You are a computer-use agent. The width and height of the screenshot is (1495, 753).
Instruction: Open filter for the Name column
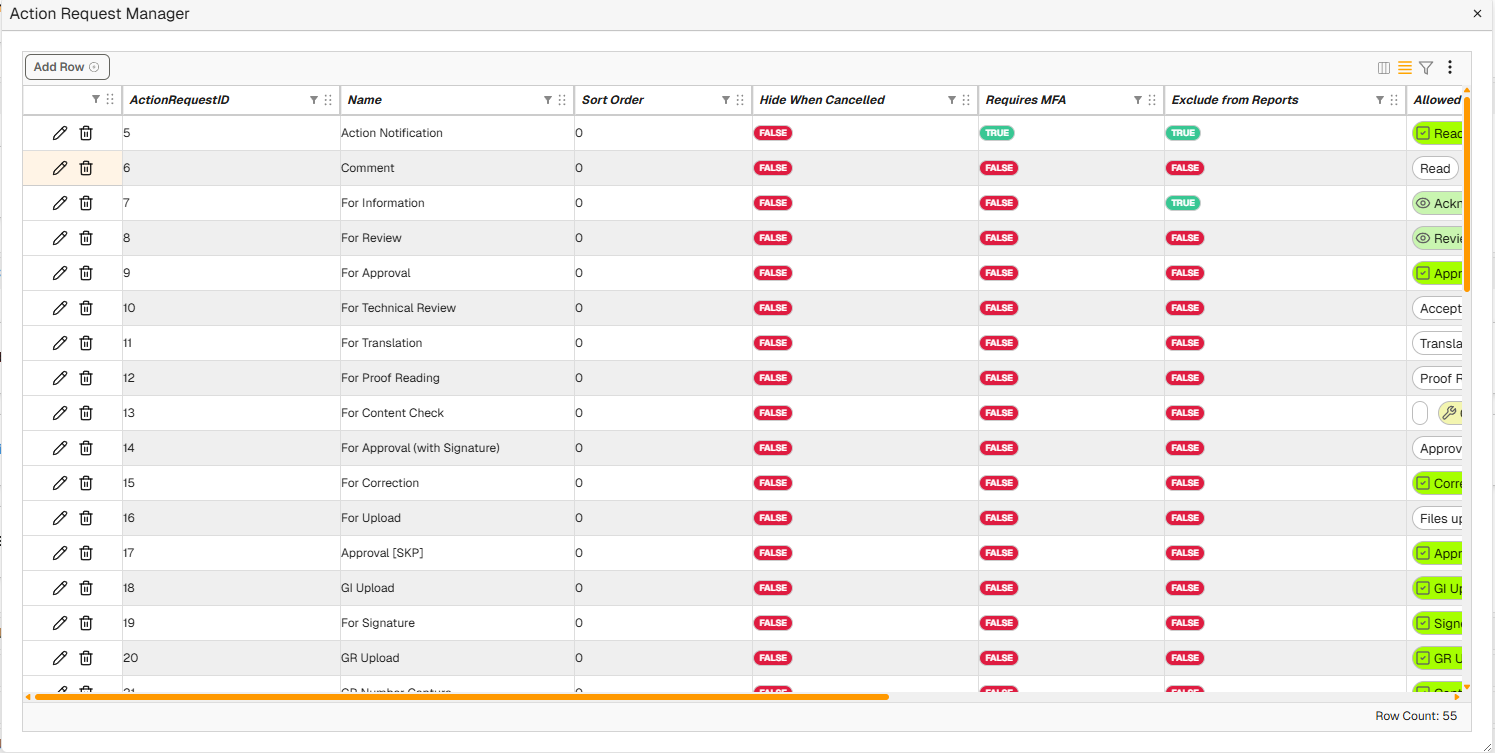coord(548,100)
